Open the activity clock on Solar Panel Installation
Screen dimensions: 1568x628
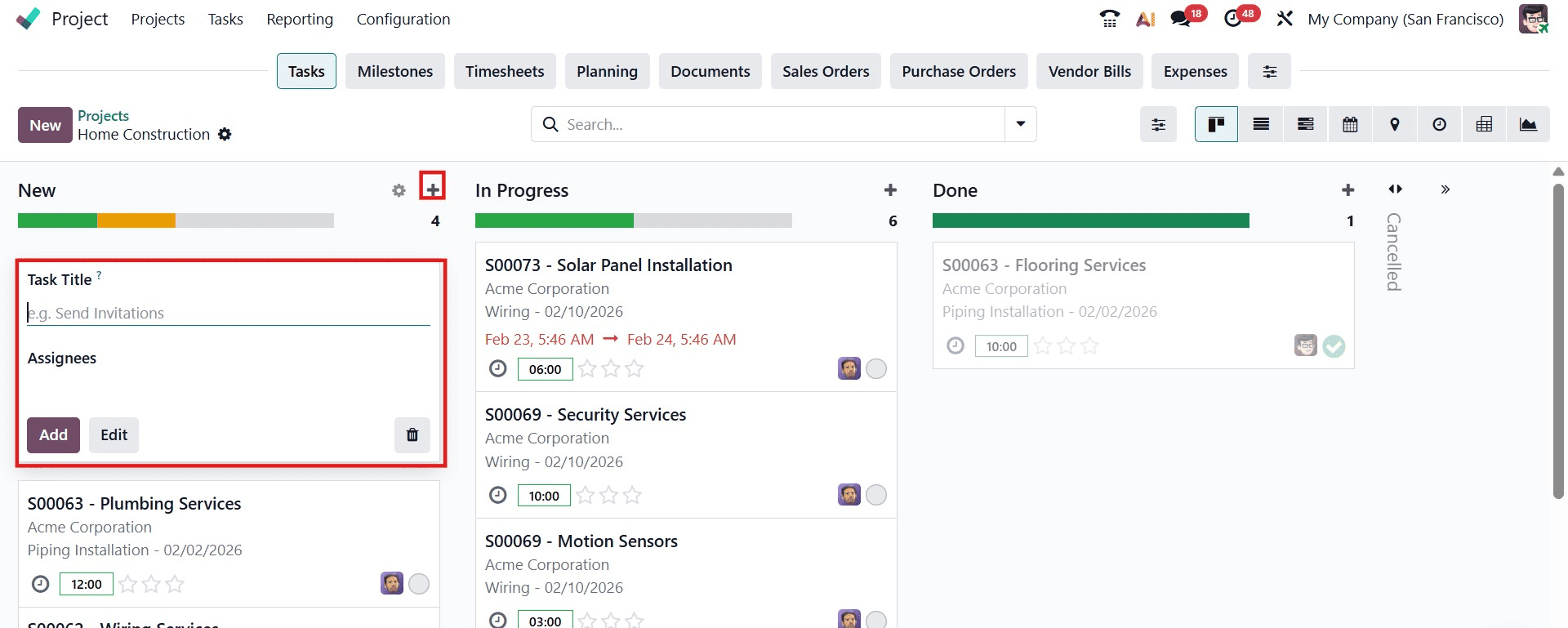pos(498,369)
